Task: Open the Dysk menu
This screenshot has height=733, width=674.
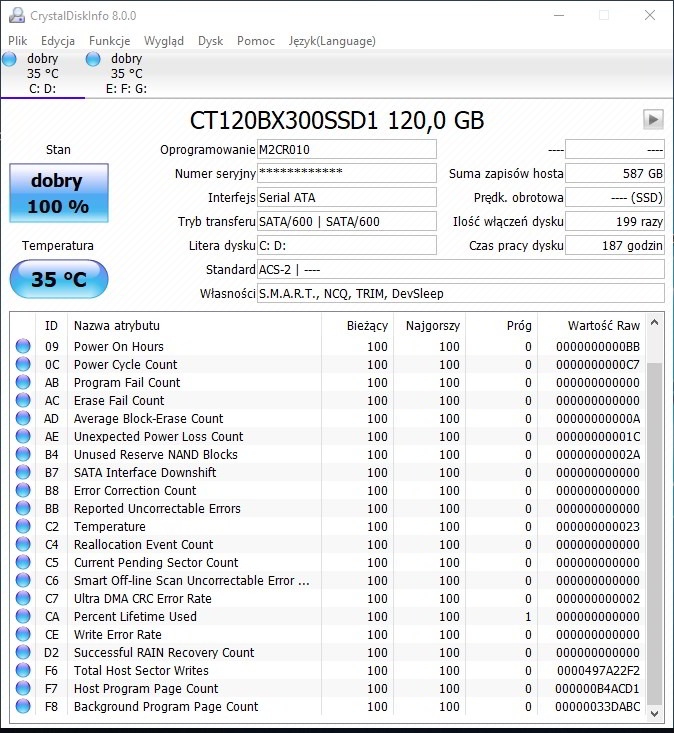Action: (210, 41)
